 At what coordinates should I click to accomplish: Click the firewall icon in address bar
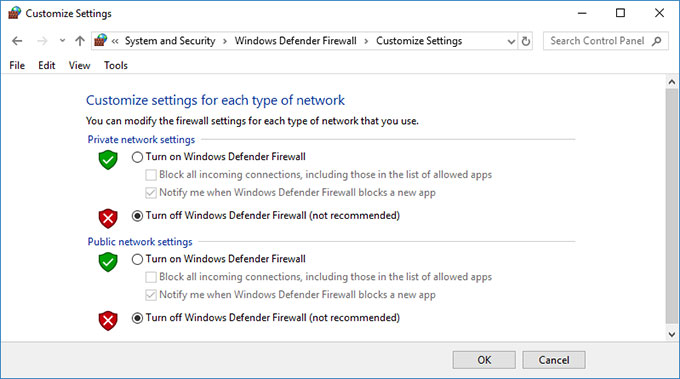coord(101,40)
